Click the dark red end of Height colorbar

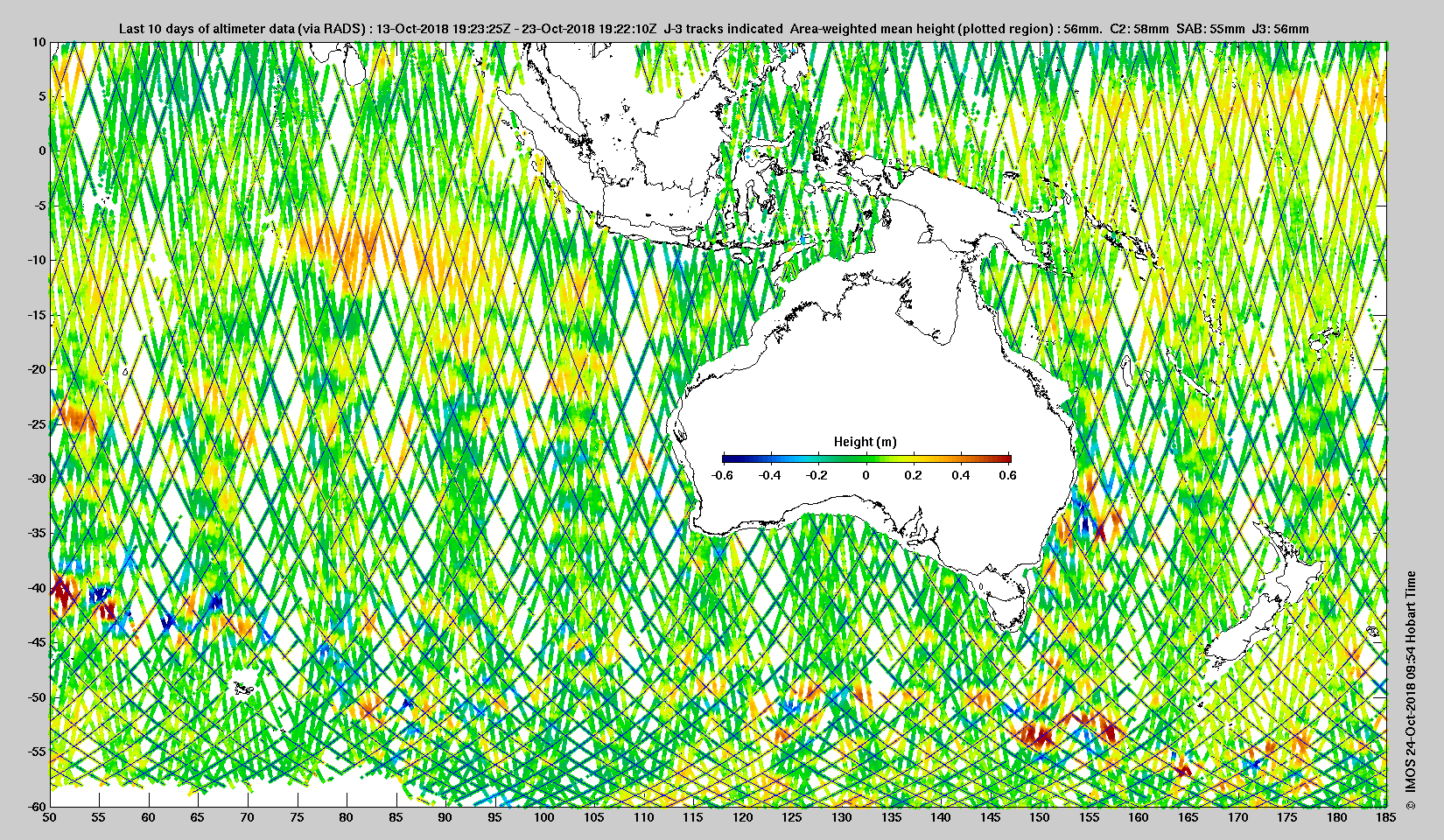pos(1006,458)
